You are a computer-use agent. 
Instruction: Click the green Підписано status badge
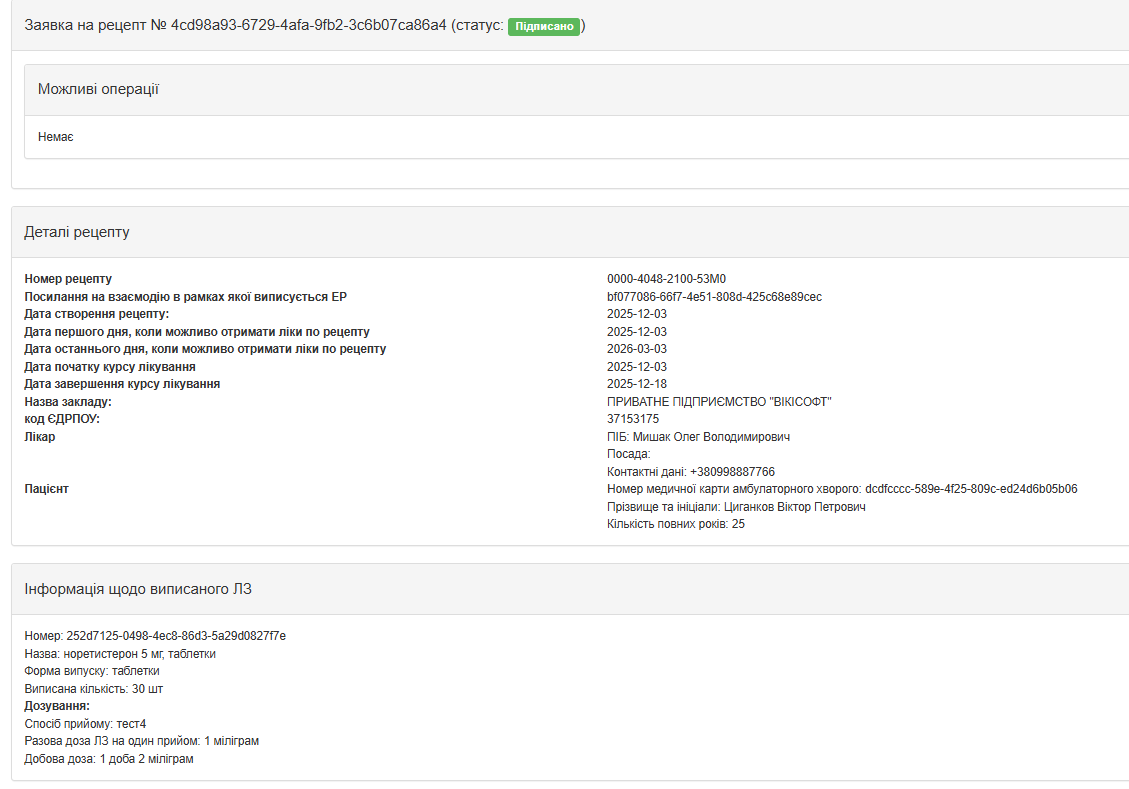544,26
